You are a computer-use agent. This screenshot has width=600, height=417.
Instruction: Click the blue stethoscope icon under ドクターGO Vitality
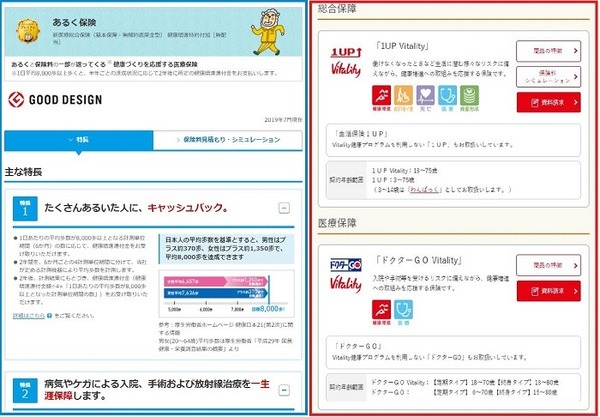[403, 309]
